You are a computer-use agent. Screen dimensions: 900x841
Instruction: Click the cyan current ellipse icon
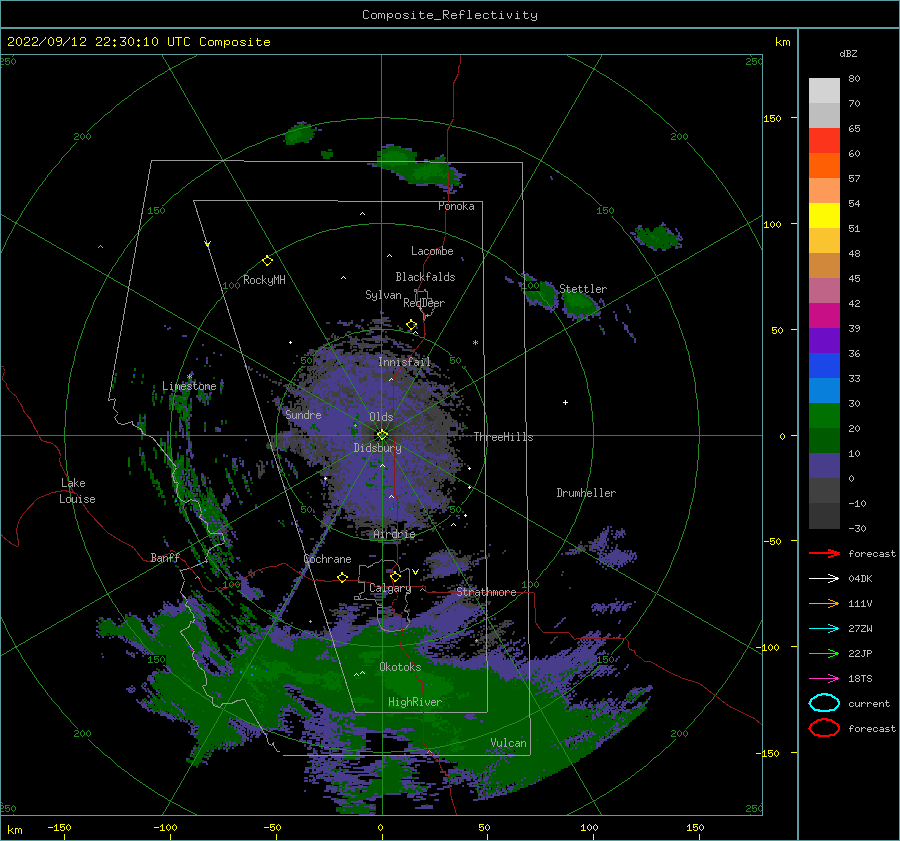(824, 703)
